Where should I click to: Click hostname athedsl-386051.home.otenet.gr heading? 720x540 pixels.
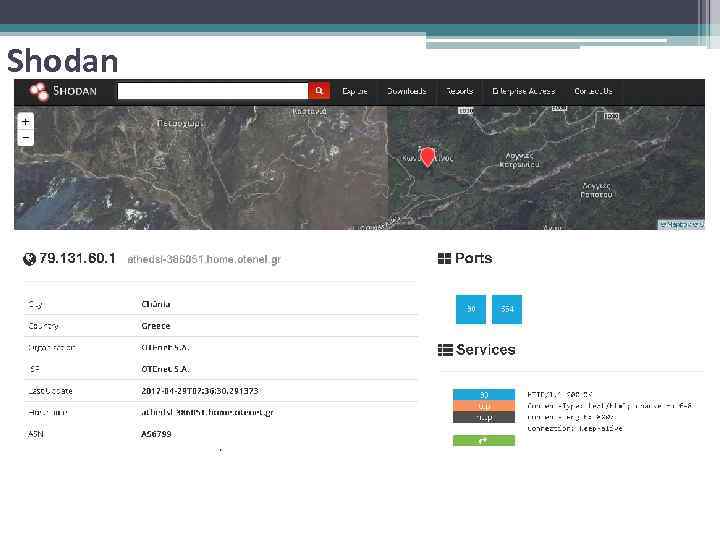pyautogui.click(x=204, y=259)
